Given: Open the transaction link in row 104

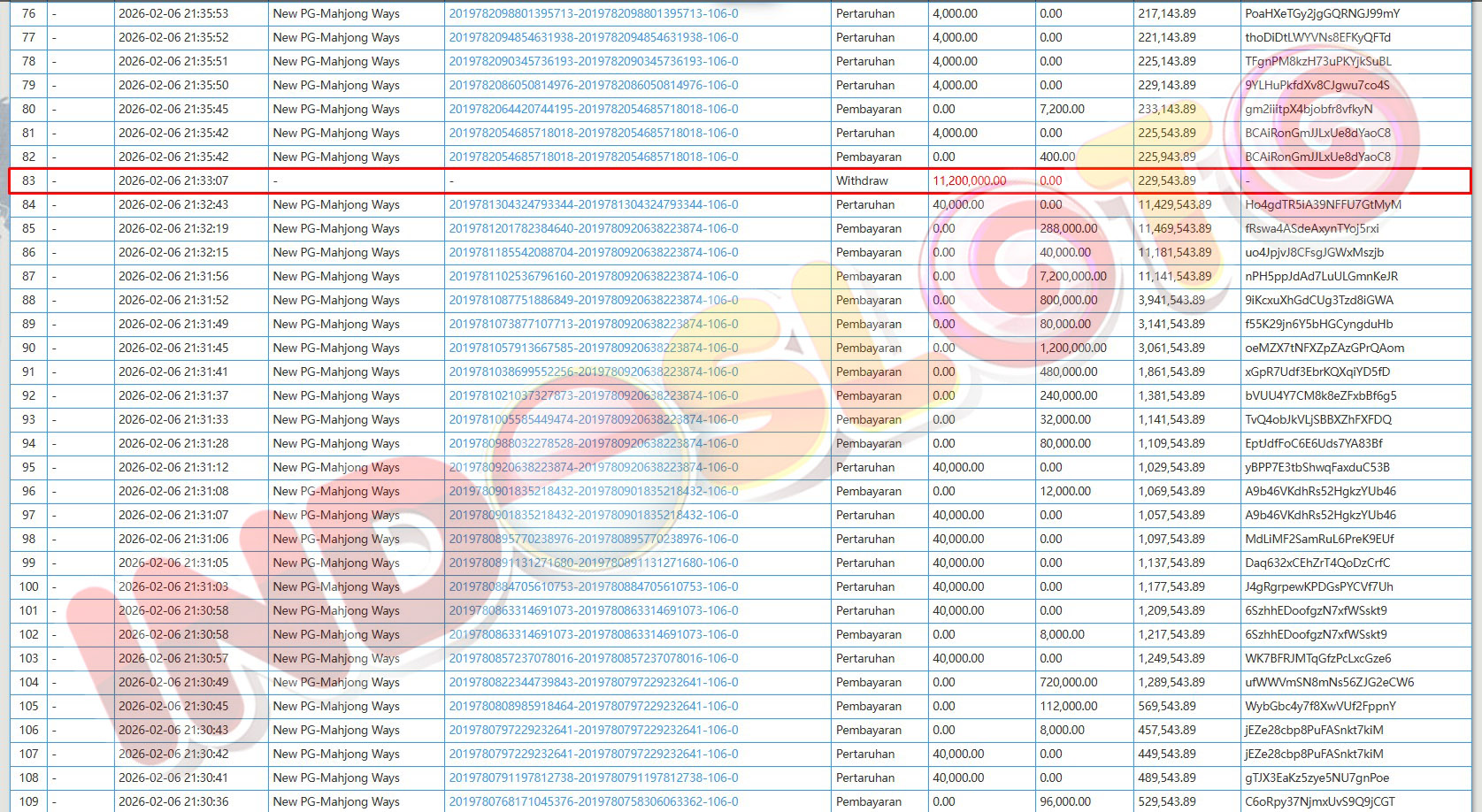Looking at the screenshot, I should [x=593, y=683].
